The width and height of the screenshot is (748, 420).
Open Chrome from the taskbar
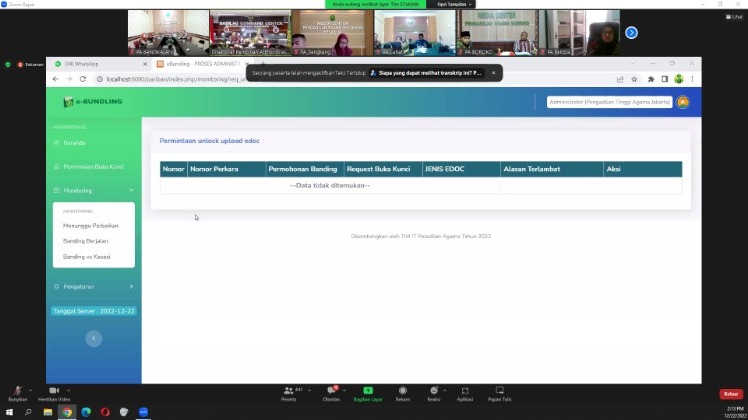coord(67,412)
